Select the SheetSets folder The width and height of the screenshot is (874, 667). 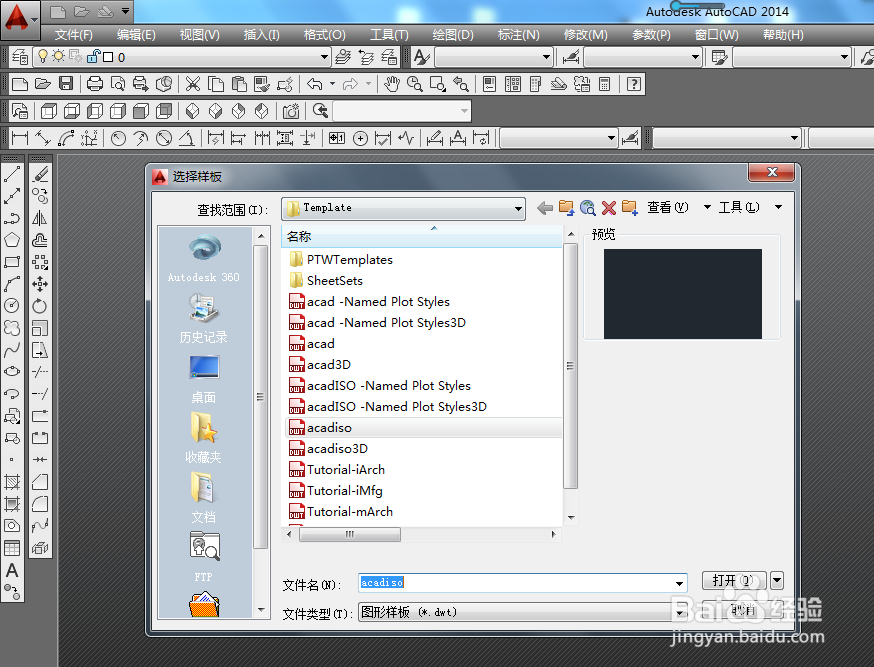[326, 281]
